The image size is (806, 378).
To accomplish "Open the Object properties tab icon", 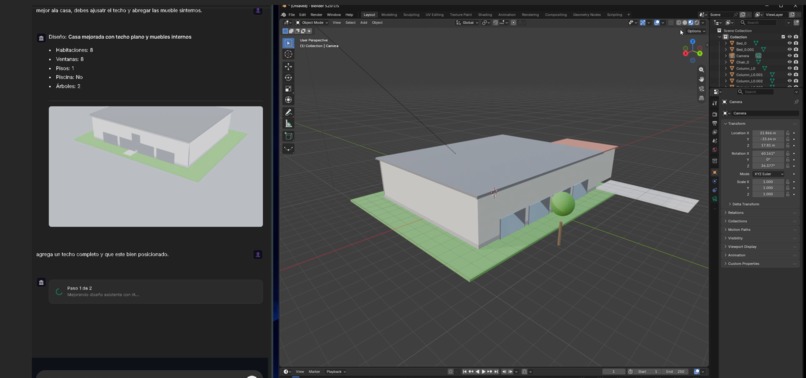I will (x=715, y=172).
